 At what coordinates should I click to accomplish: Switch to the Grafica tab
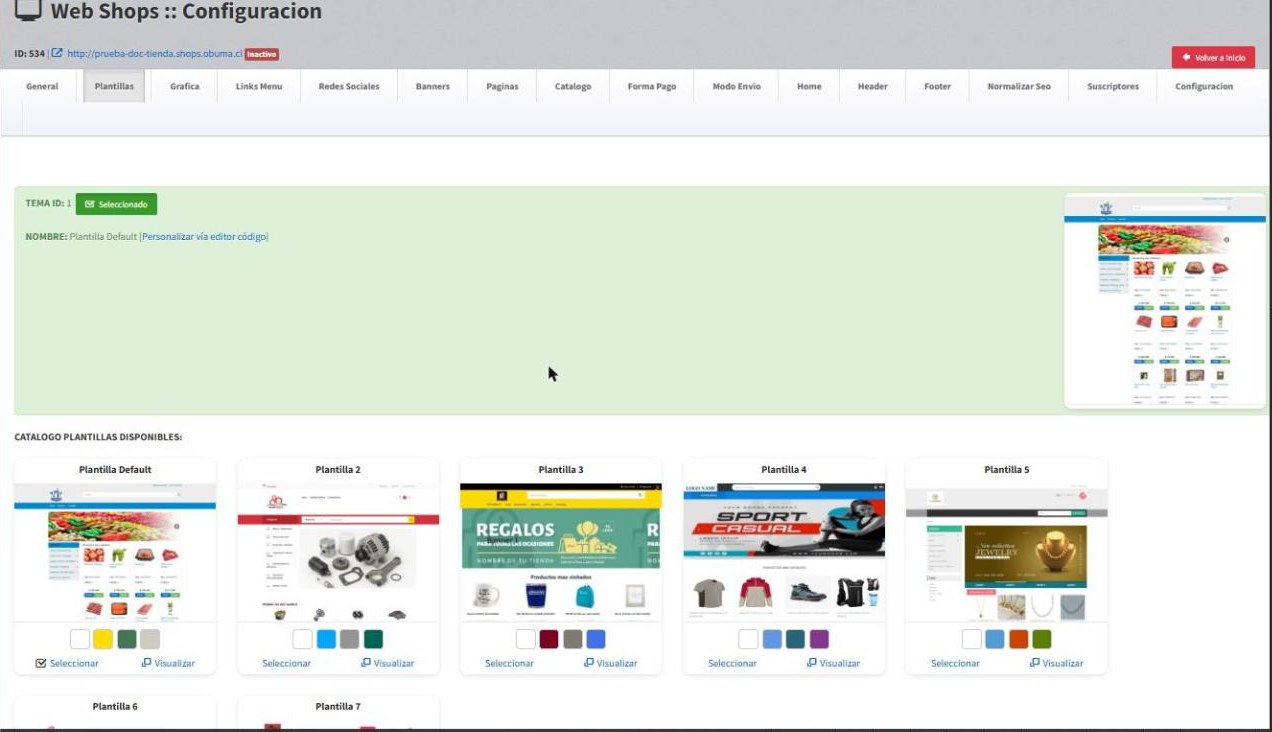point(184,86)
